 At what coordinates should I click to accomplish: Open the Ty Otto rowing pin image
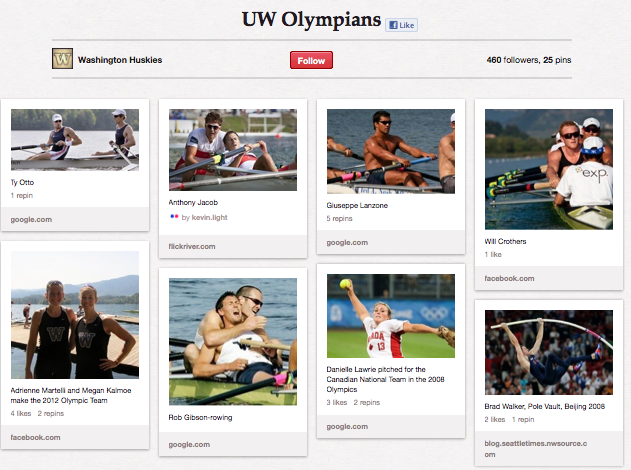pyautogui.click(x=75, y=140)
